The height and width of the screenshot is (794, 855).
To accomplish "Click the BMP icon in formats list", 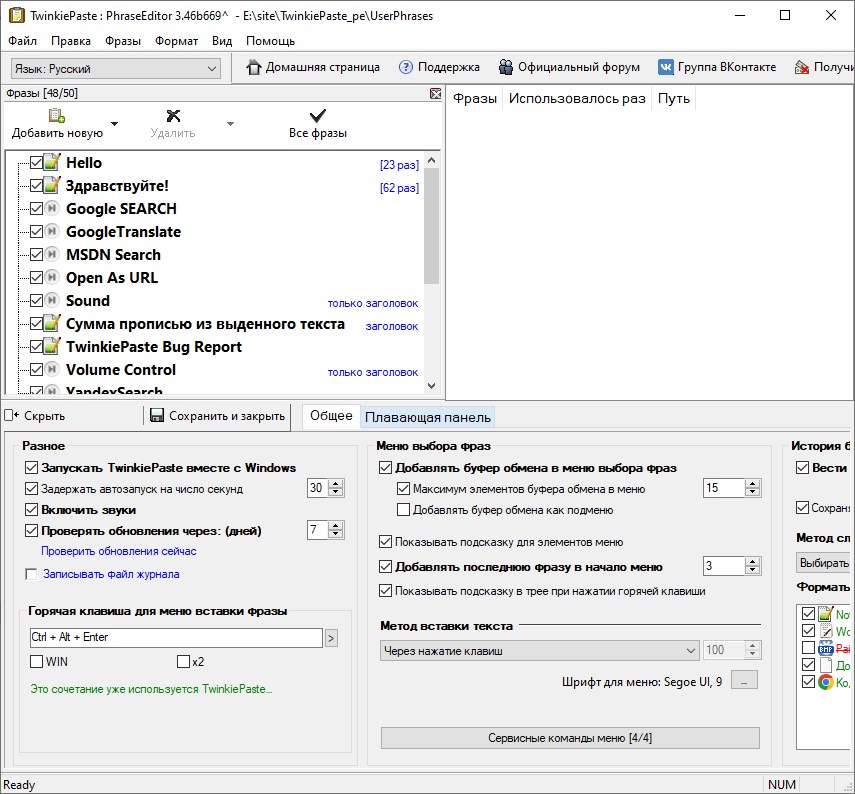I will (826, 648).
